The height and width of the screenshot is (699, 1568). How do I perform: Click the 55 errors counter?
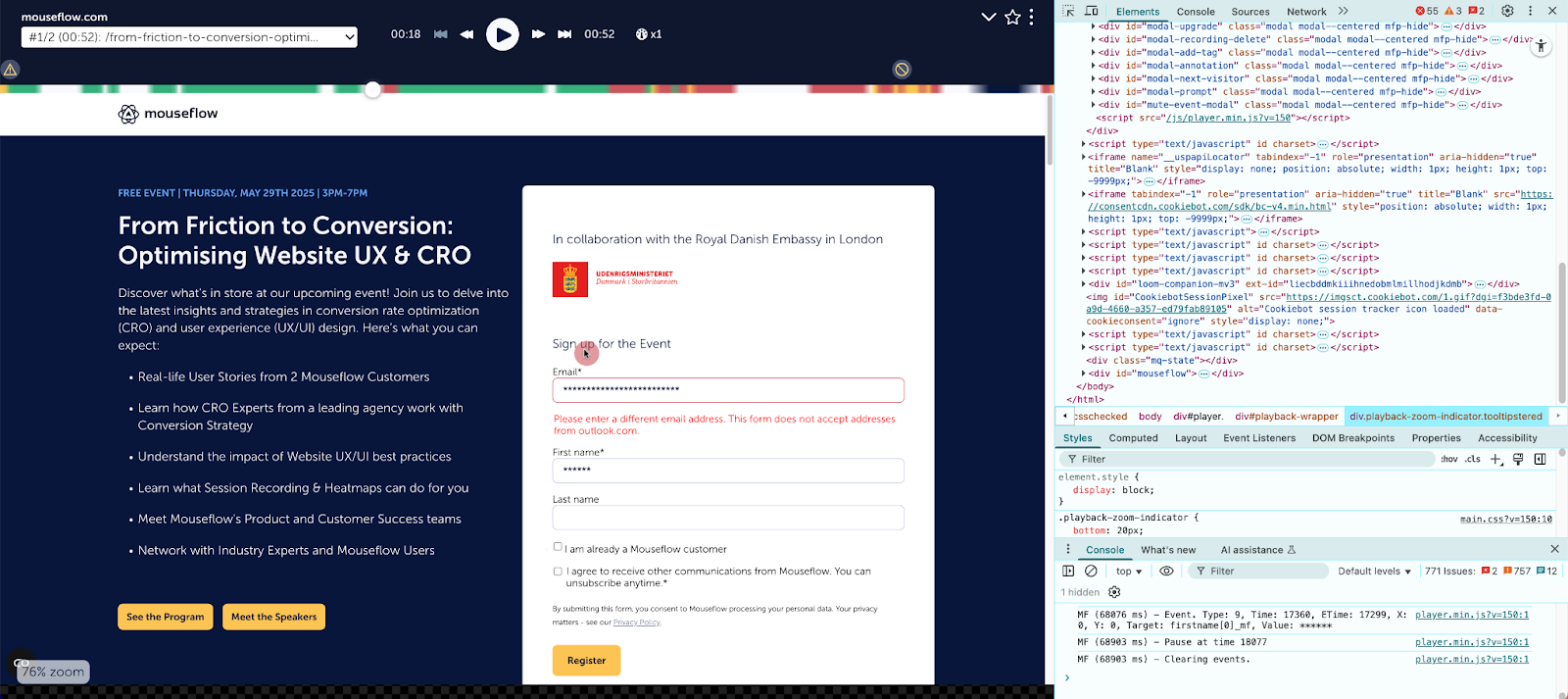click(1427, 11)
